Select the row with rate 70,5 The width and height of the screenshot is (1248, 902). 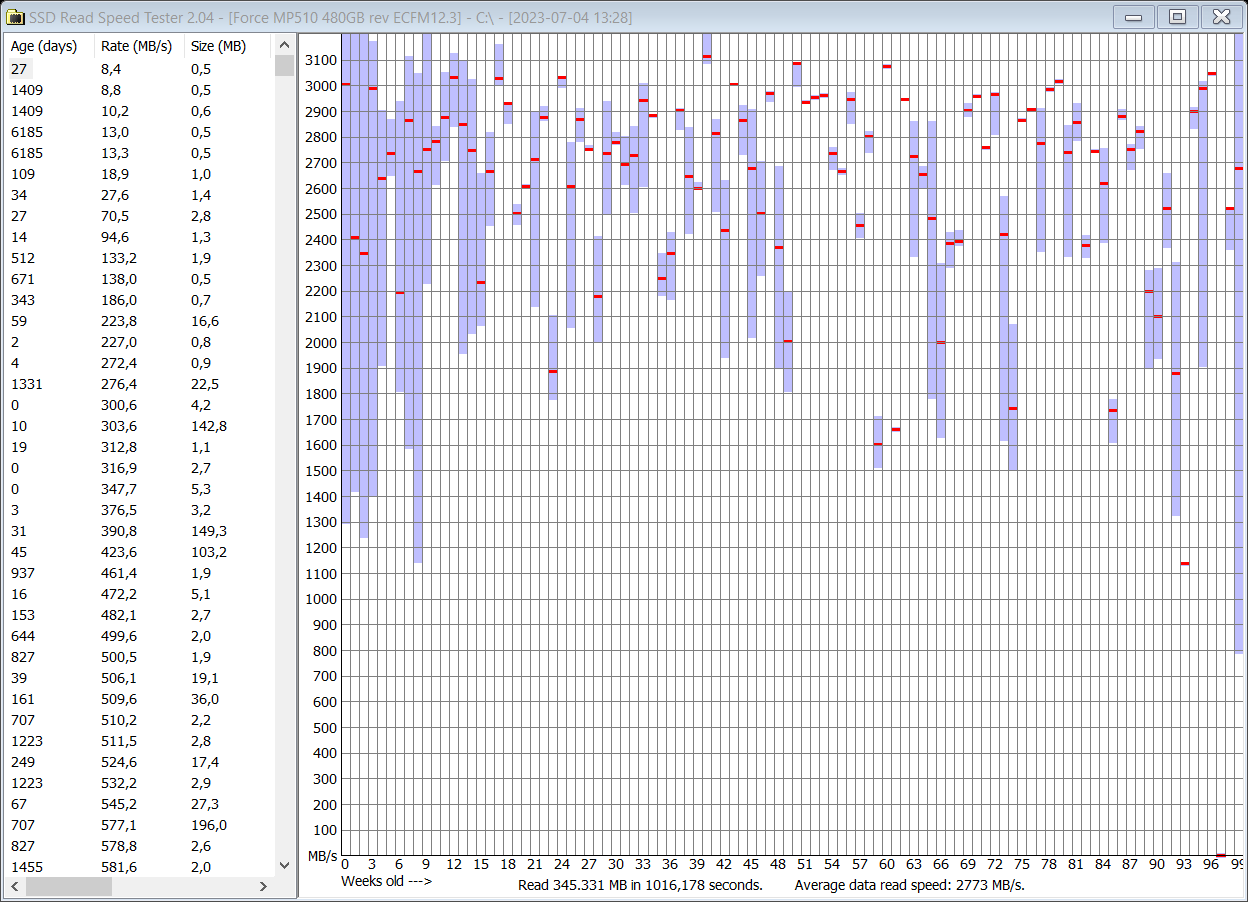pyautogui.click(x=139, y=216)
